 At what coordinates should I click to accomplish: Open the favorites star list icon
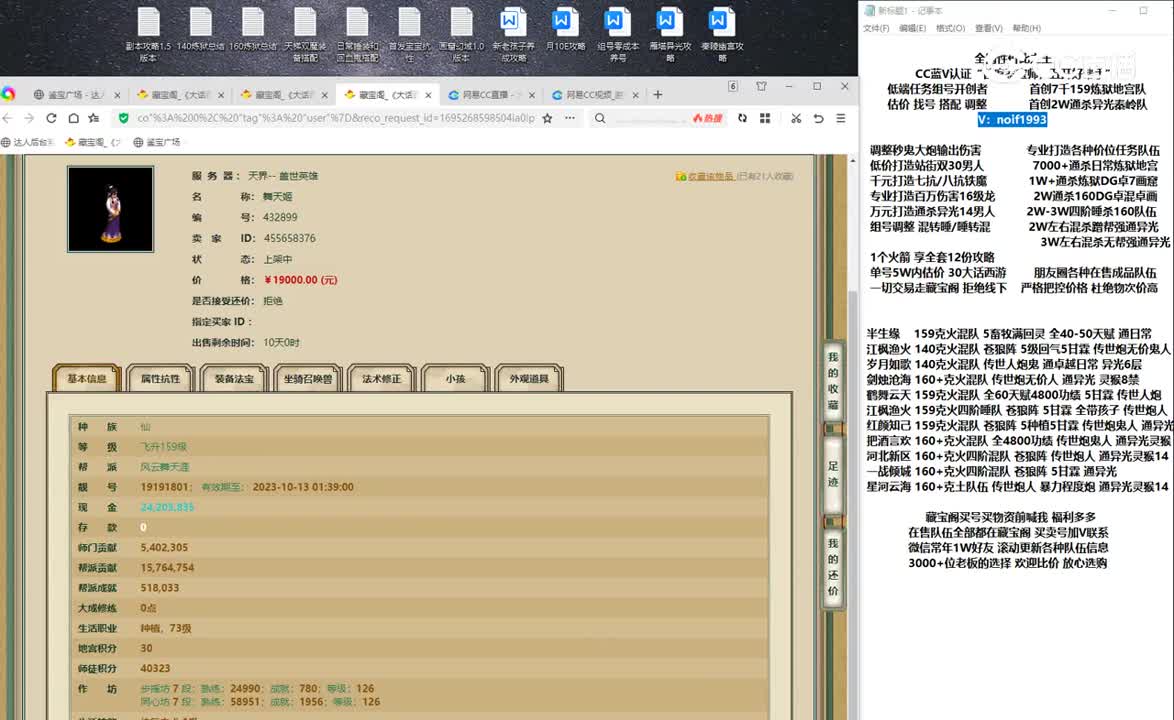pyautogui.click(x=94, y=118)
